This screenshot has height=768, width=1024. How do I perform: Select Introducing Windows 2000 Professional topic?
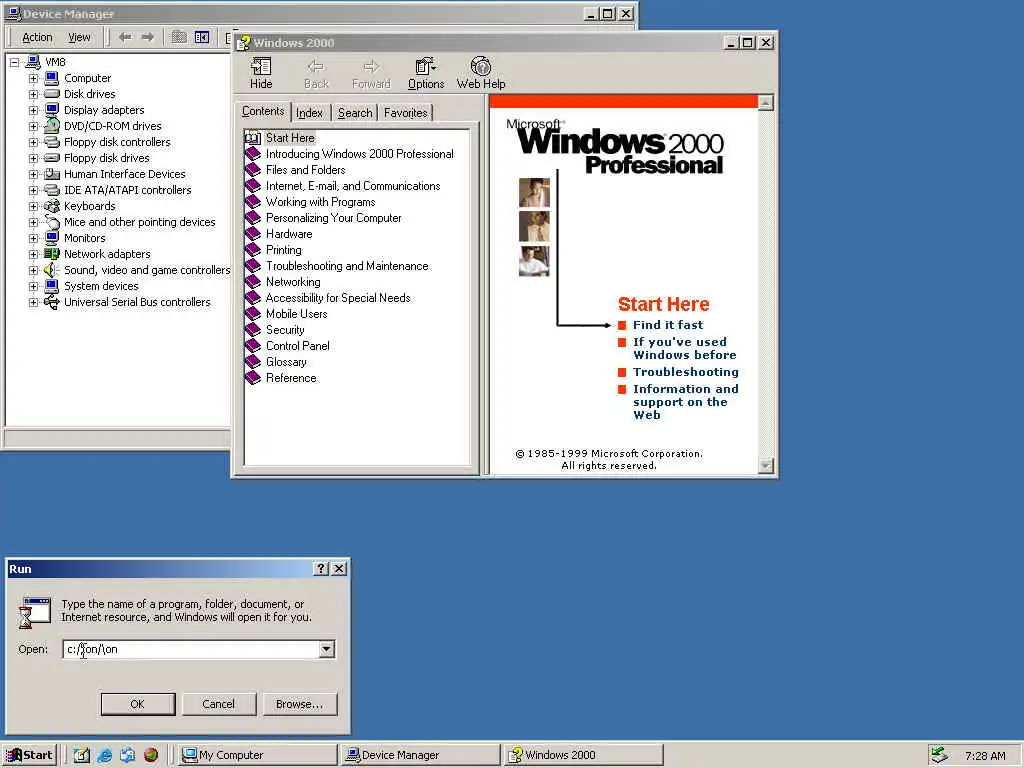359,154
